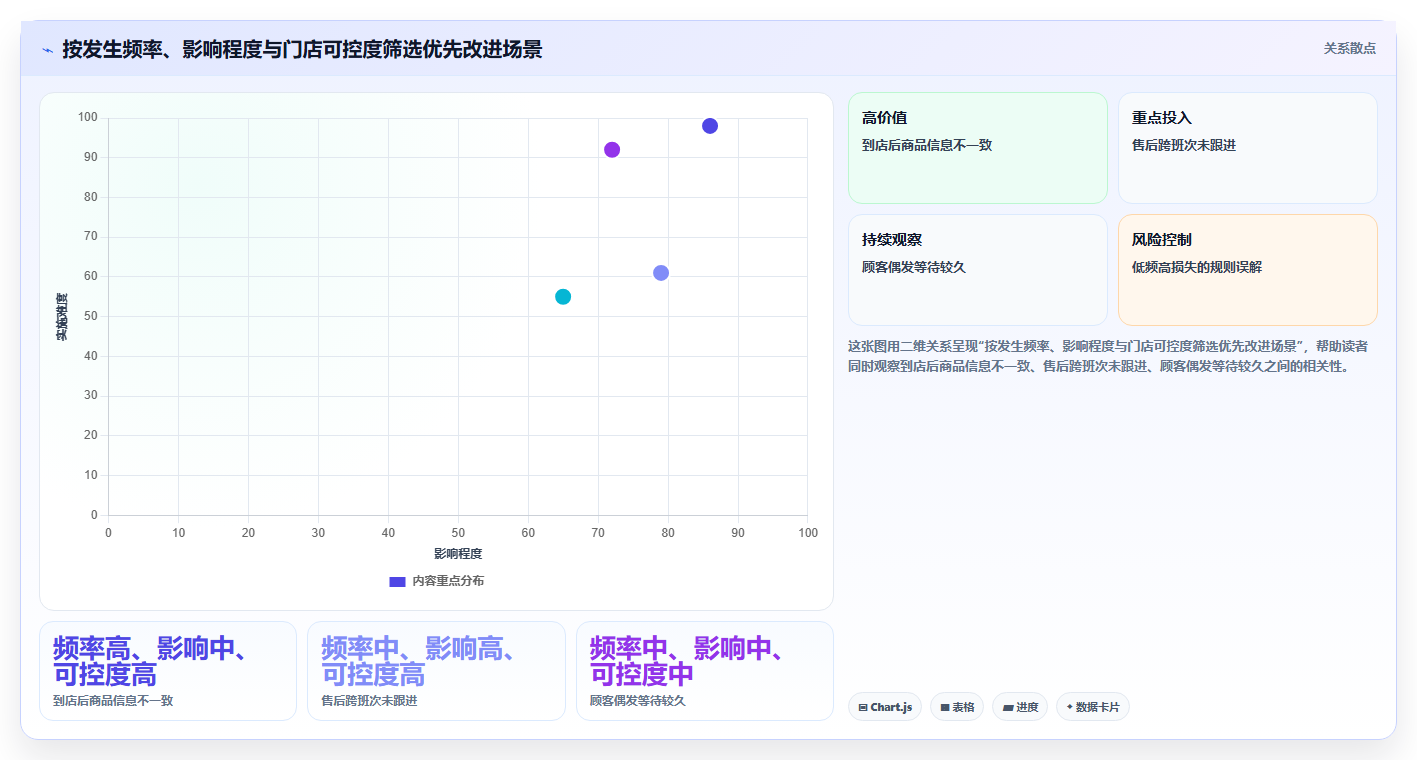Select the cyan scatter point near 55

[x=563, y=297]
